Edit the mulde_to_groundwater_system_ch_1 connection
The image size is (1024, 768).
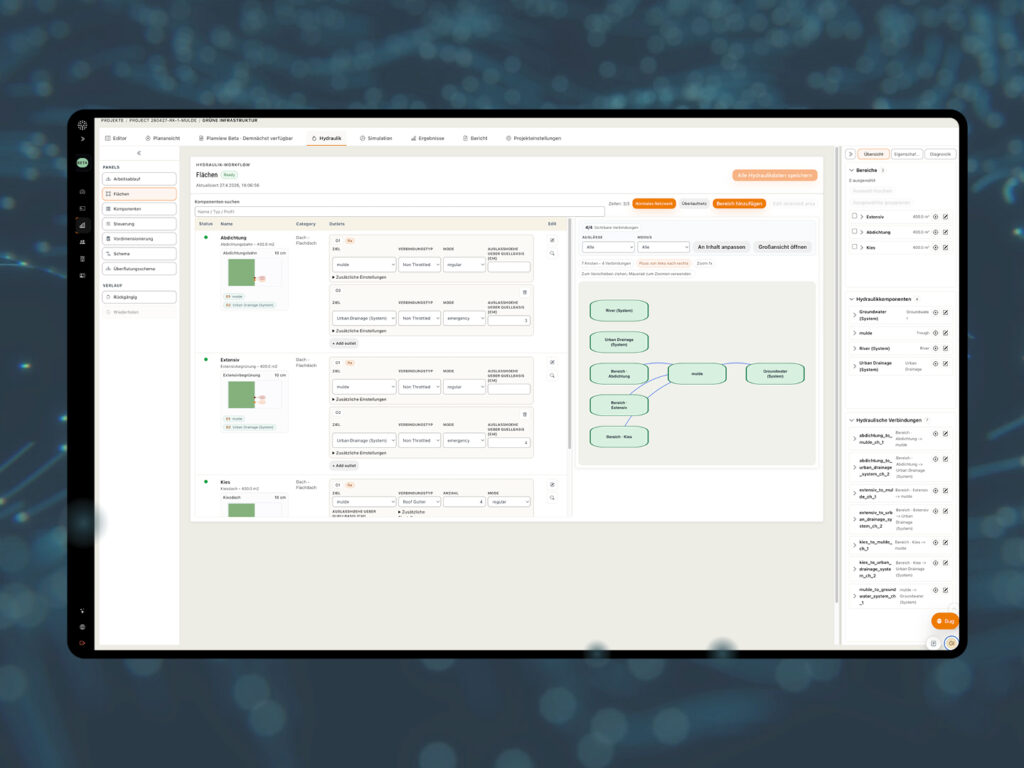[945, 590]
